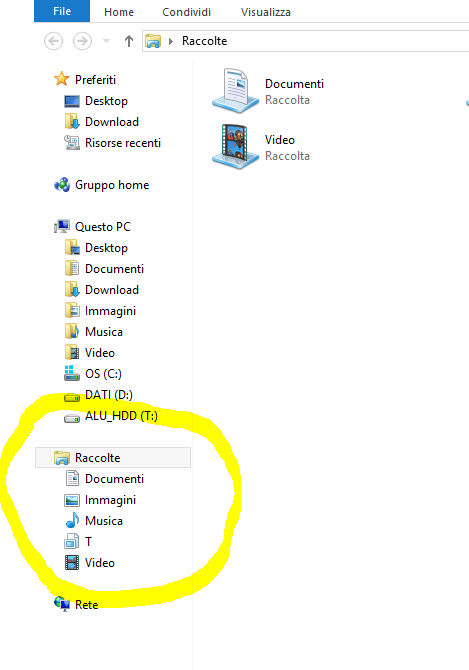The height and width of the screenshot is (670, 469).
Task: Click the Rete network icon
Action: pos(62,604)
